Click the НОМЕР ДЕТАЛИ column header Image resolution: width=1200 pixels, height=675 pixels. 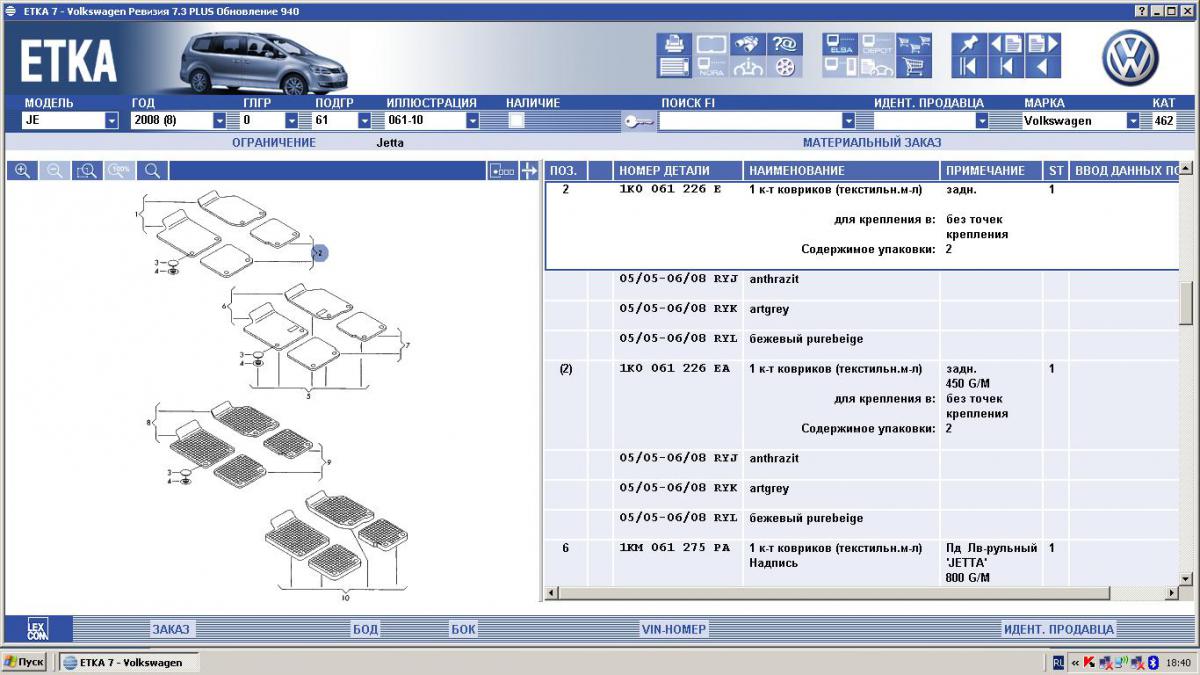point(679,171)
